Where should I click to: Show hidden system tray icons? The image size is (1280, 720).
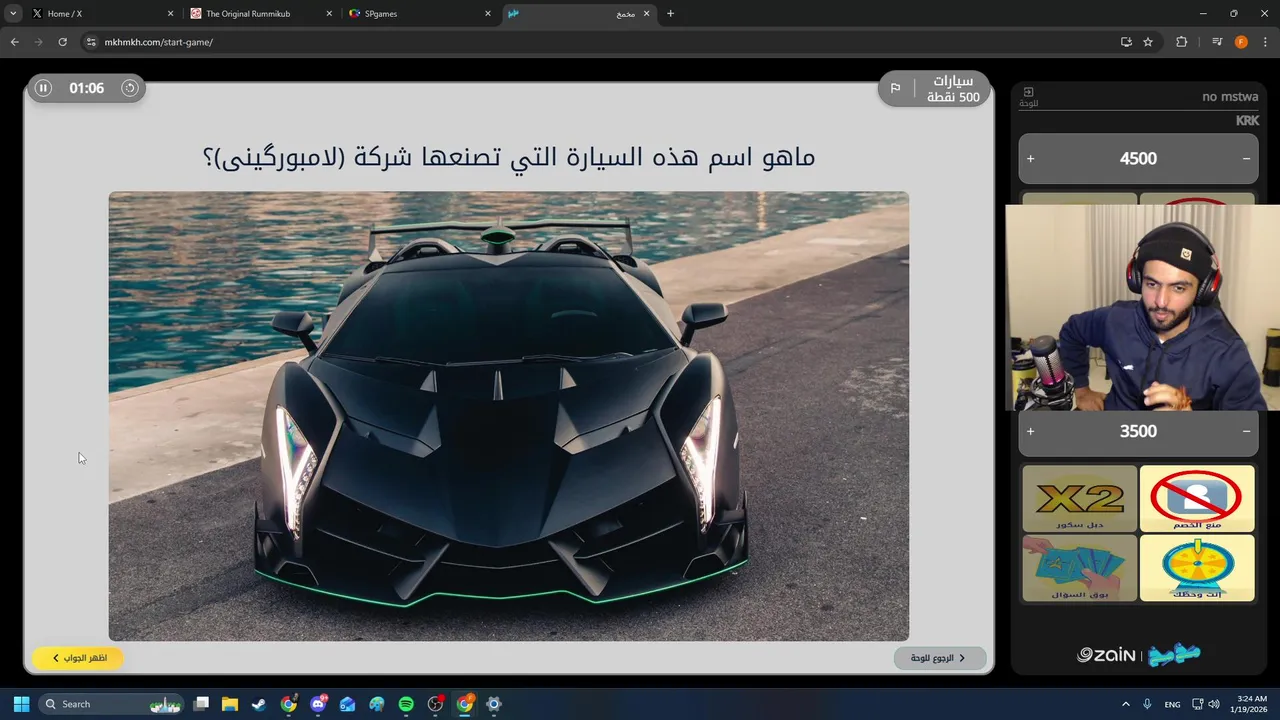tap(1126, 704)
